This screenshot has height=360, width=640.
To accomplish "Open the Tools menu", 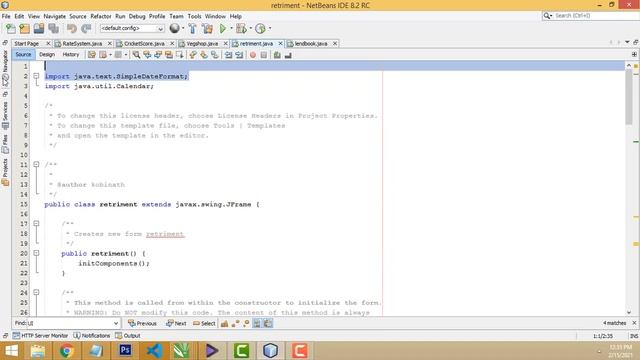I will [194, 16].
